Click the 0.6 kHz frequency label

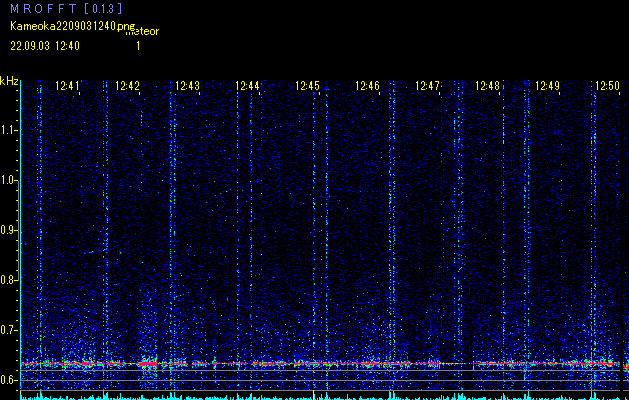point(8,380)
